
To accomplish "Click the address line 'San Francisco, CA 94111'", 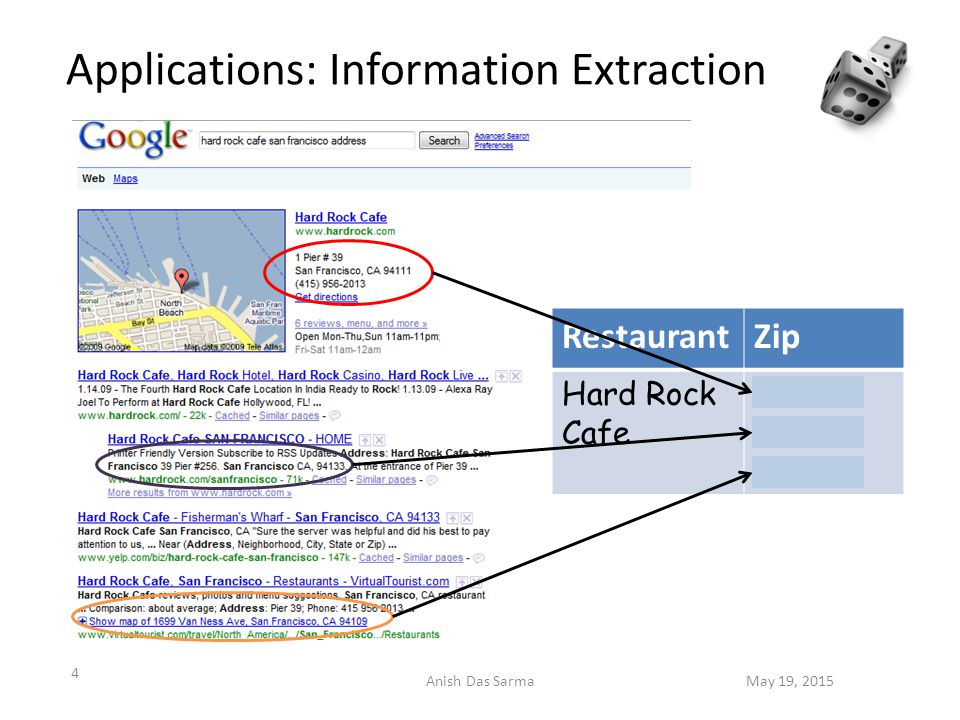I will (x=353, y=271).
